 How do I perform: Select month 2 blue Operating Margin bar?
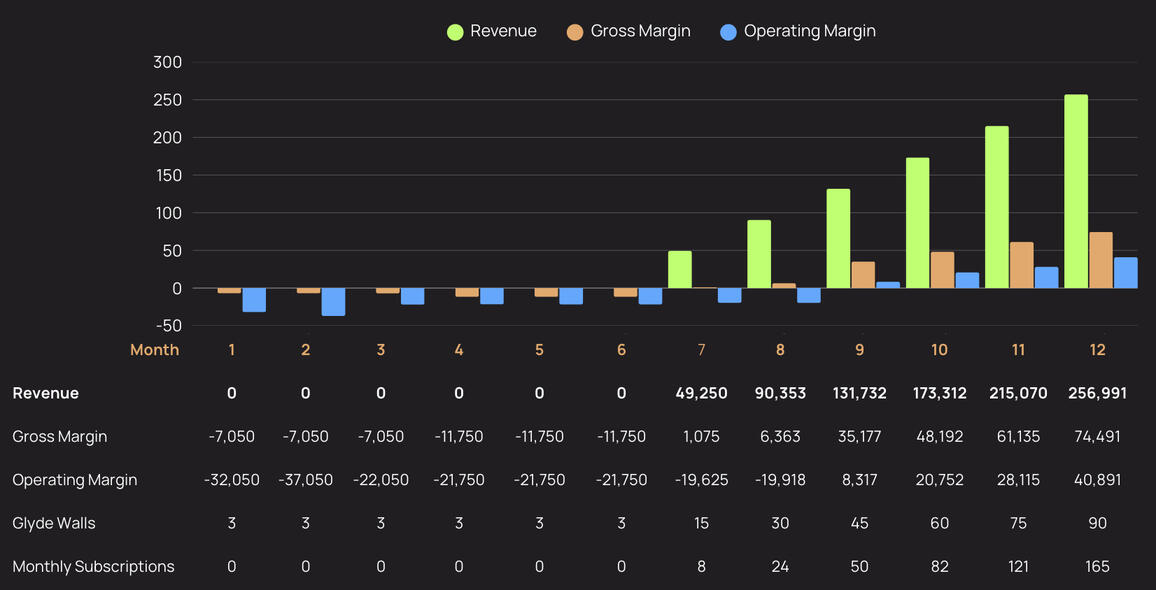[x=333, y=302]
